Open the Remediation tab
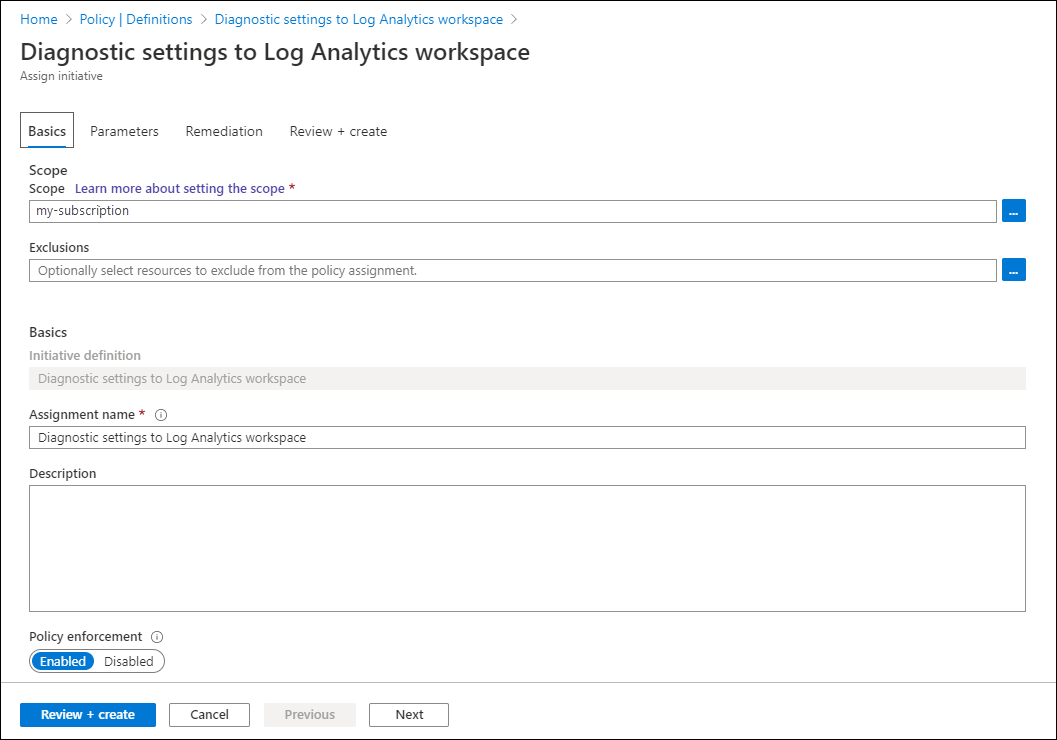The image size is (1057, 740). pyautogui.click(x=223, y=131)
